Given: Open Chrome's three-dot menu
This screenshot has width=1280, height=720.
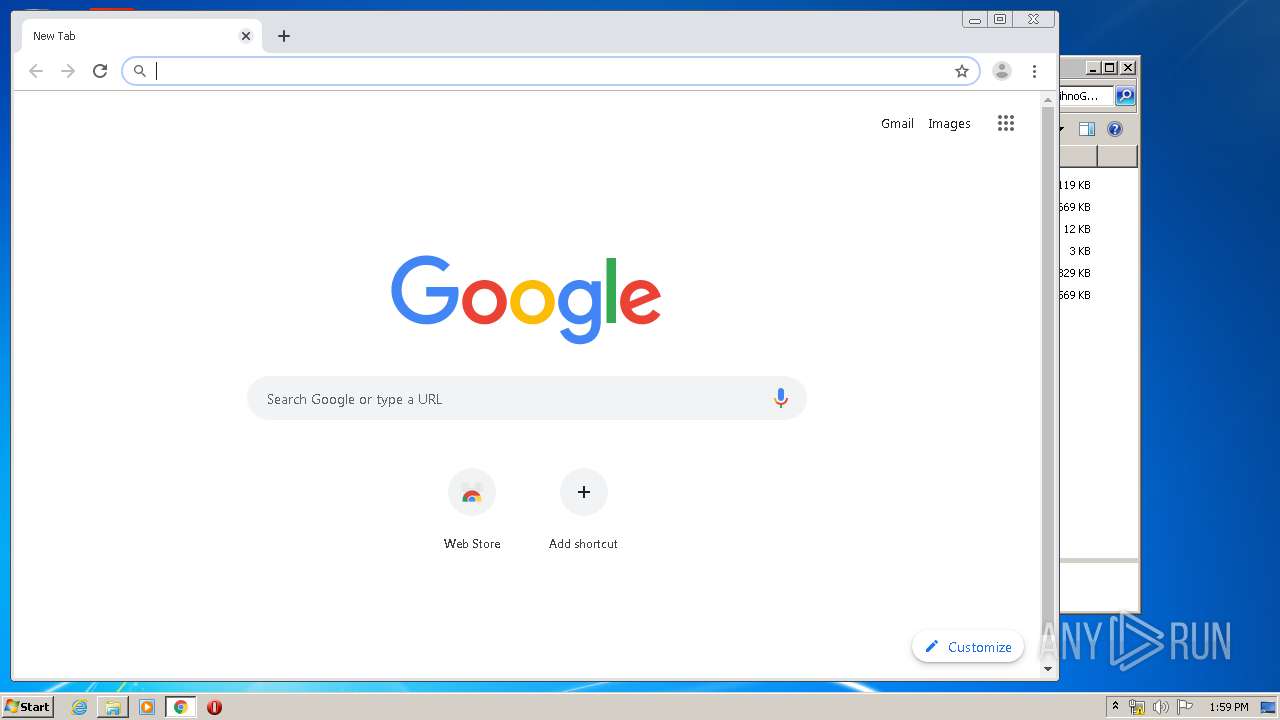Looking at the screenshot, I should (x=1034, y=71).
